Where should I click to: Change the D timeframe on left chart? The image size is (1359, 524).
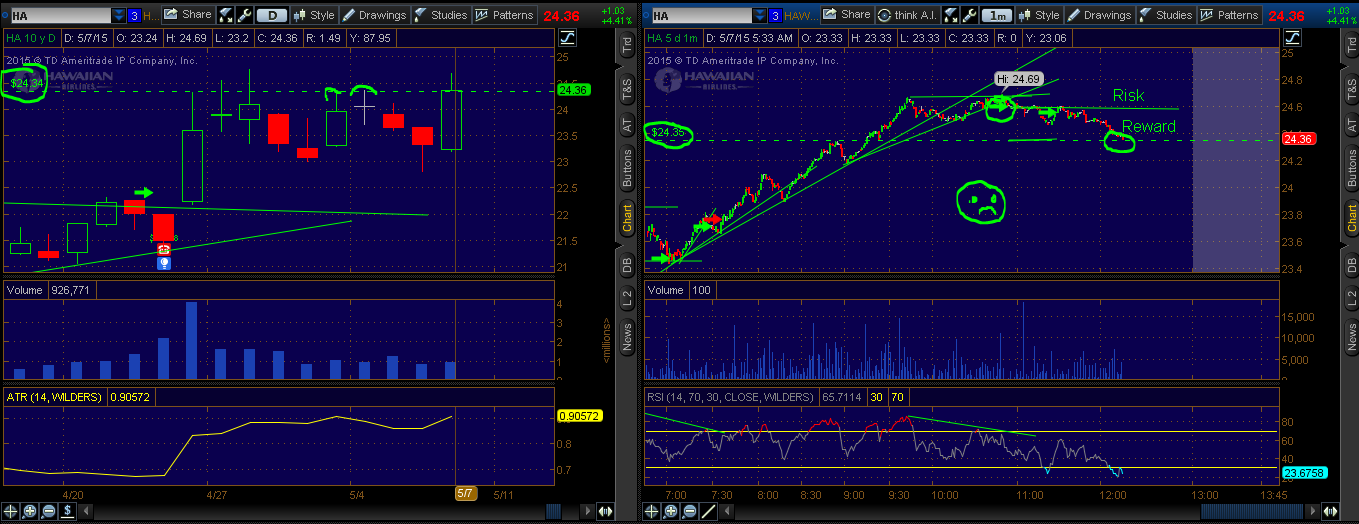tap(271, 15)
